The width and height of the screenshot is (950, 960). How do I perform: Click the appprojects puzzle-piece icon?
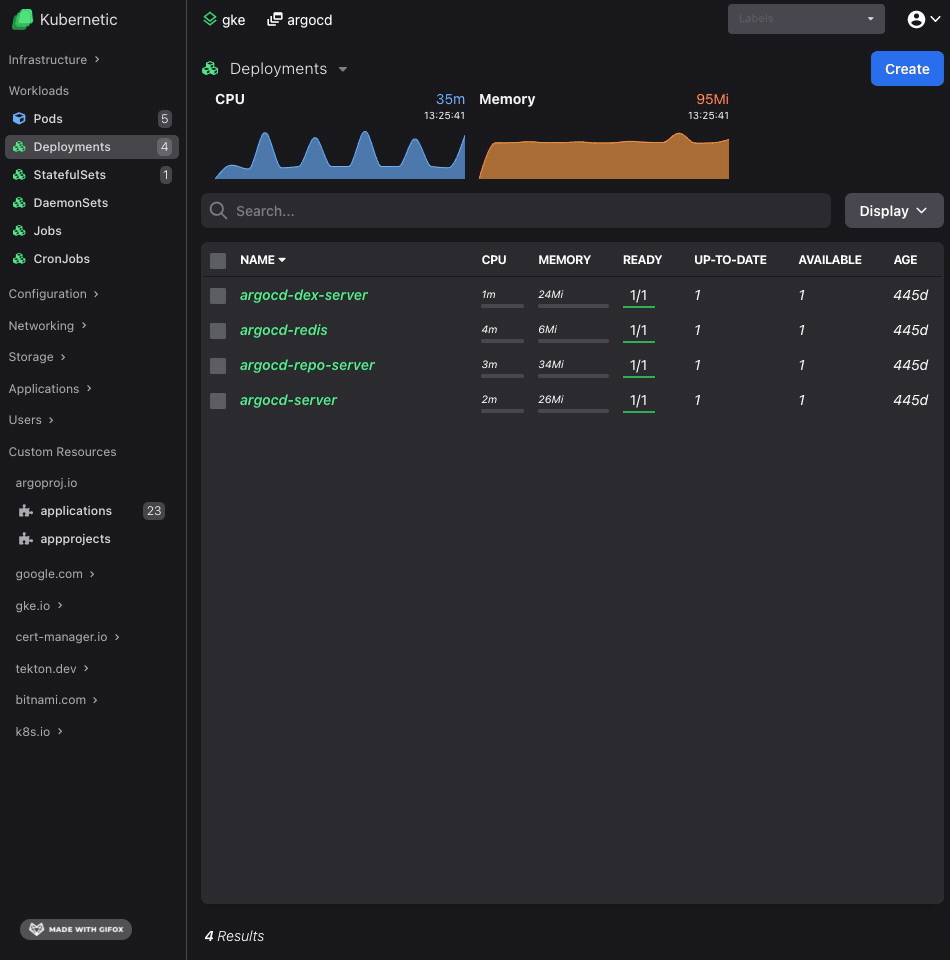click(25, 539)
